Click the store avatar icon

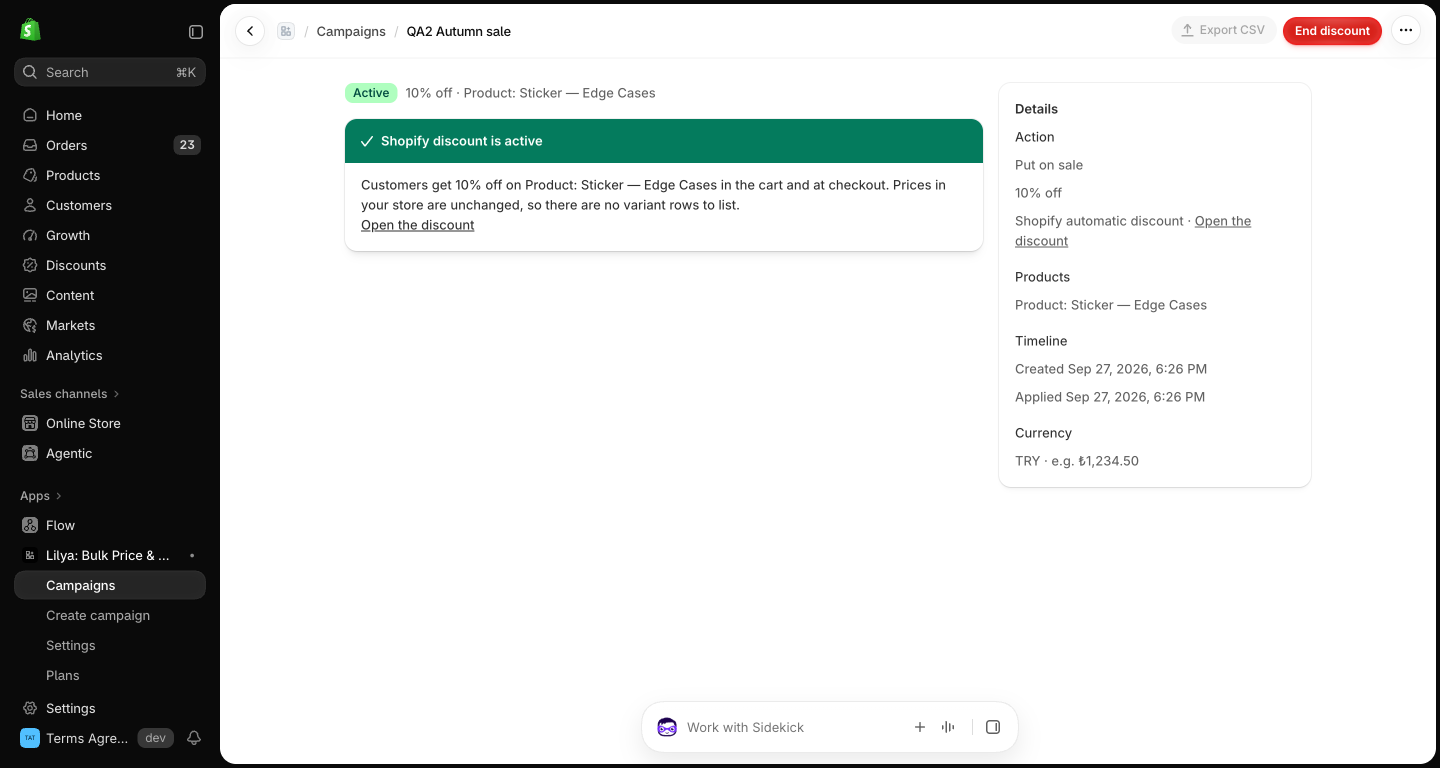coord(30,738)
